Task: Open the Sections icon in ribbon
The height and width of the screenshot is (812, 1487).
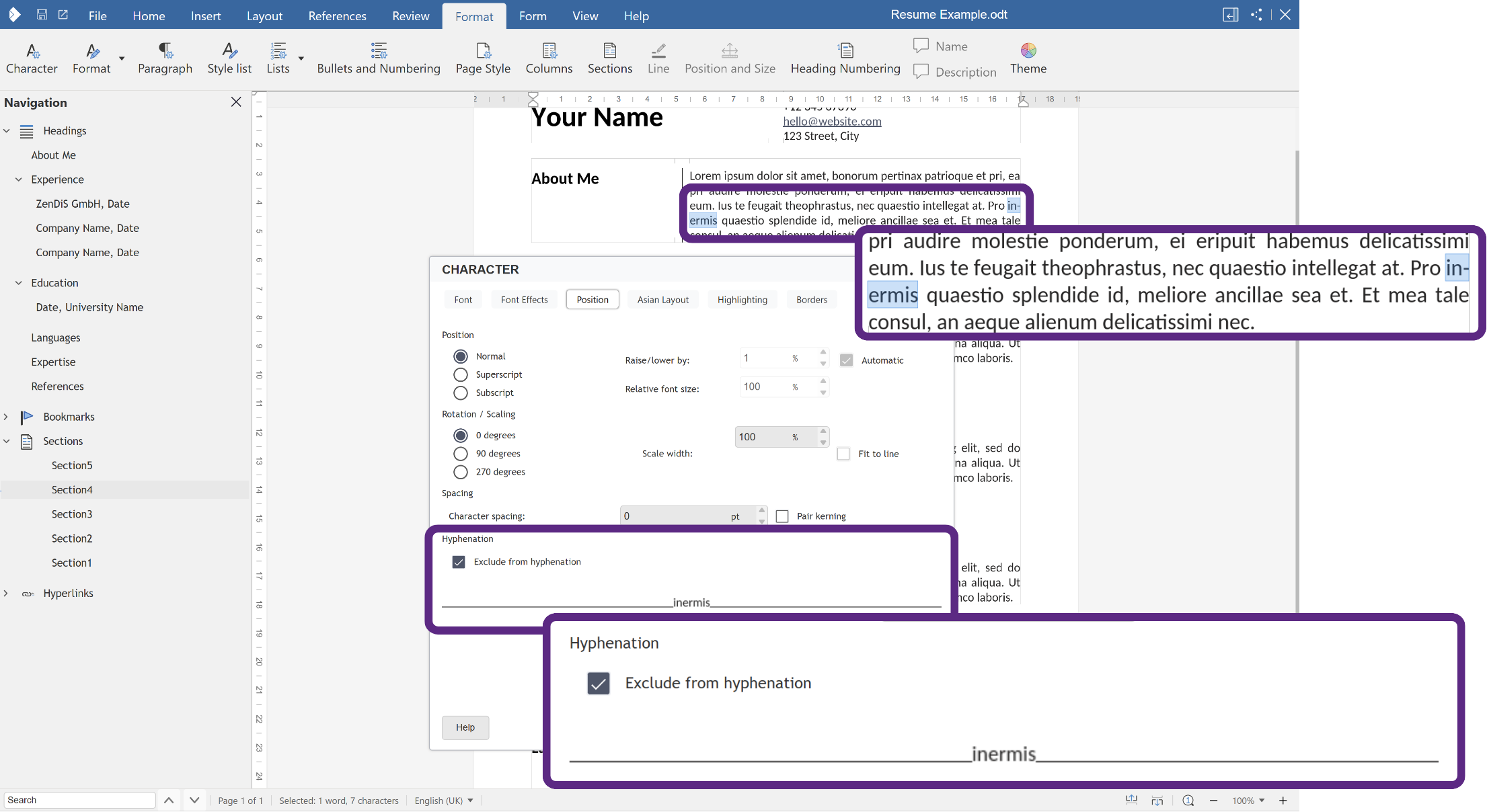Action: click(x=610, y=58)
